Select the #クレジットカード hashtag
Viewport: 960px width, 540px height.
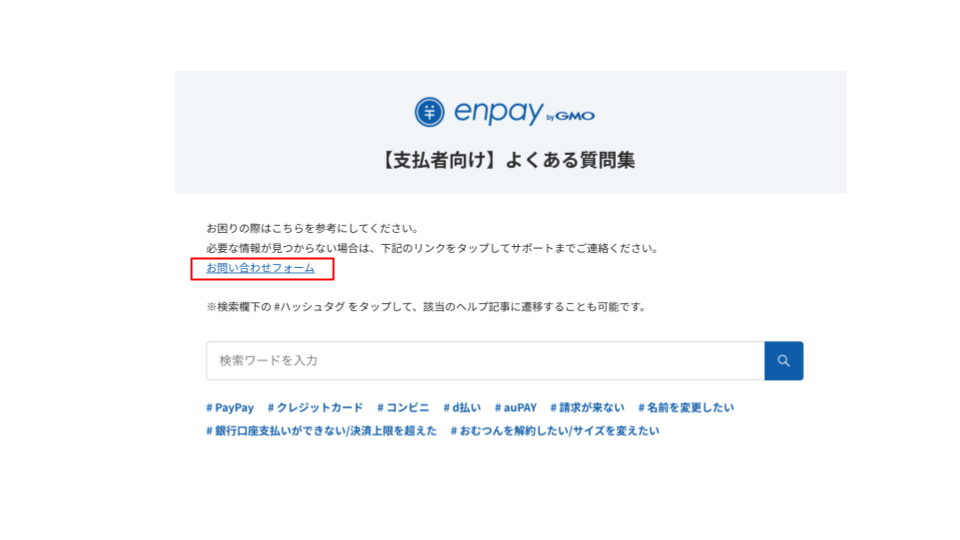click(x=315, y=408)
